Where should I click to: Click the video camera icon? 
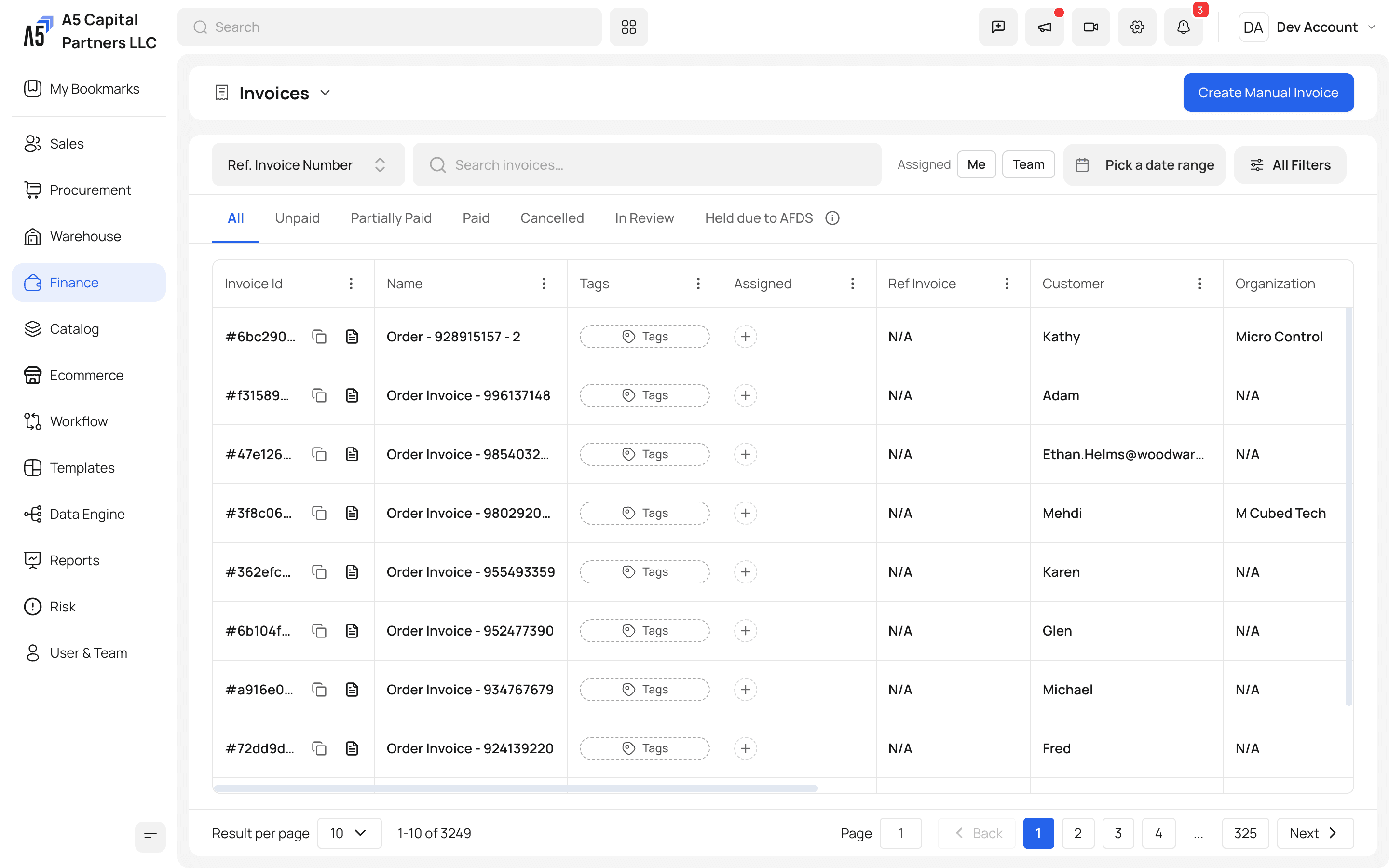pyautogui.click(x=1090, y=27)
